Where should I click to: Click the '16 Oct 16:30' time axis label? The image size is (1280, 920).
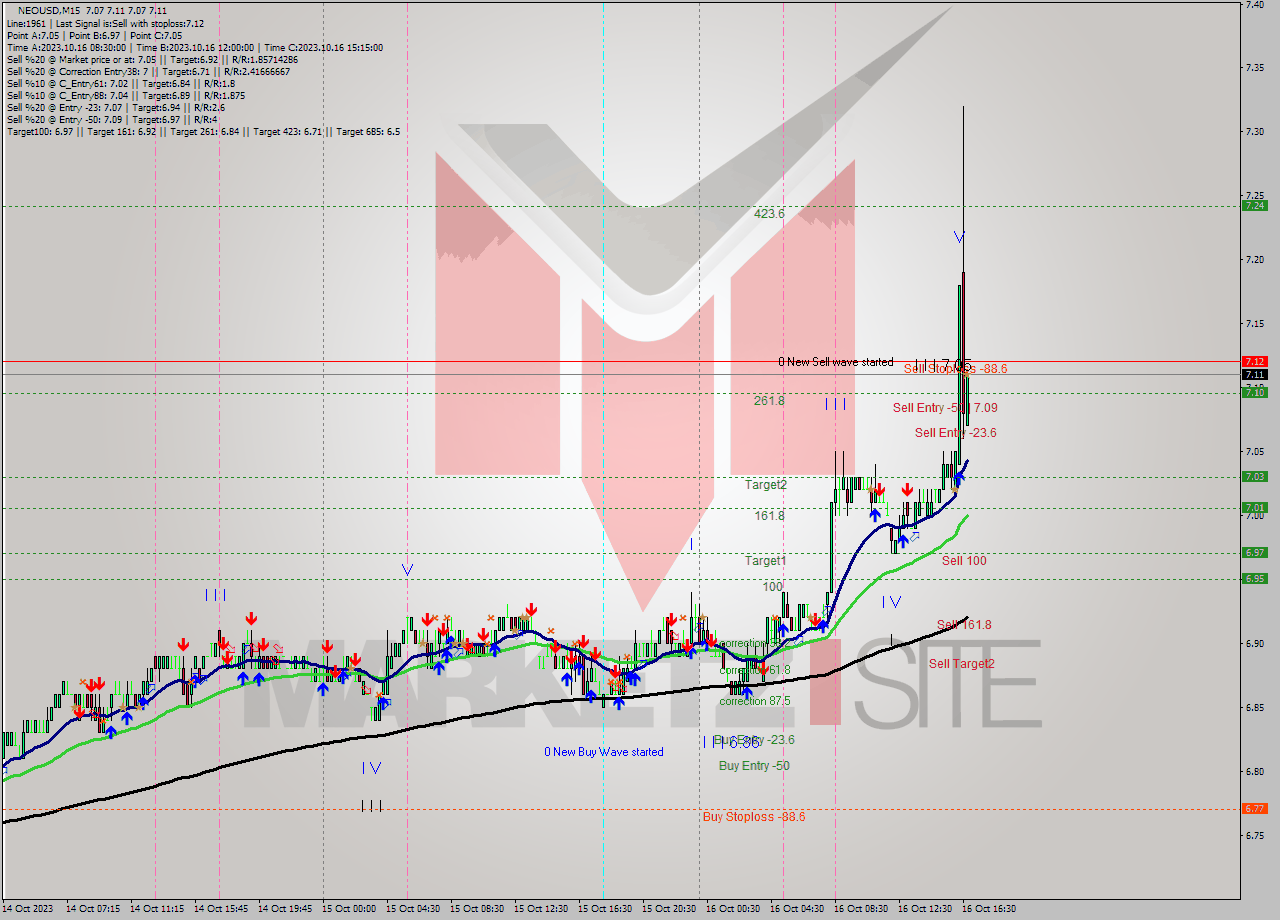(x=989, y=909)
